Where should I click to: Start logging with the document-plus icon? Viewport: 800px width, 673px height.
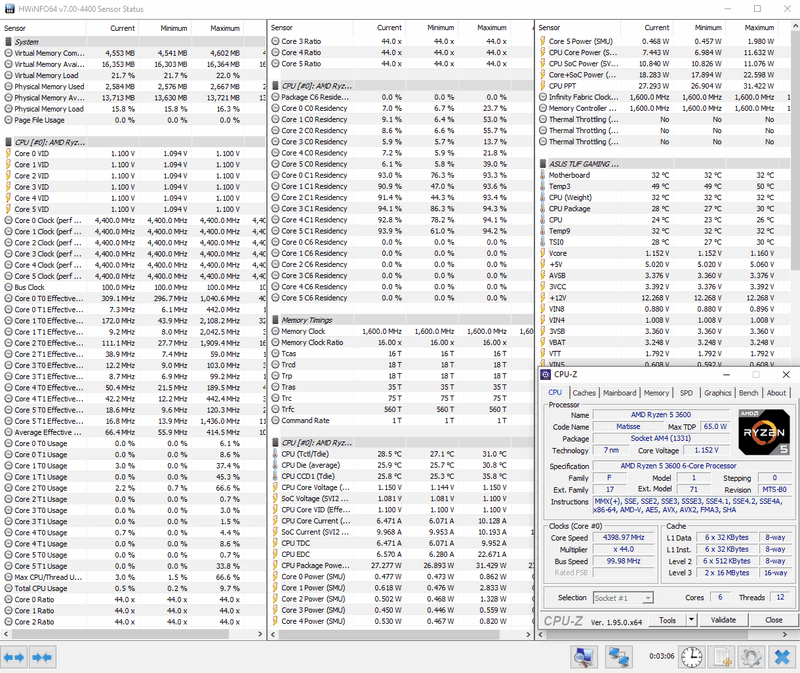(722, 657)
